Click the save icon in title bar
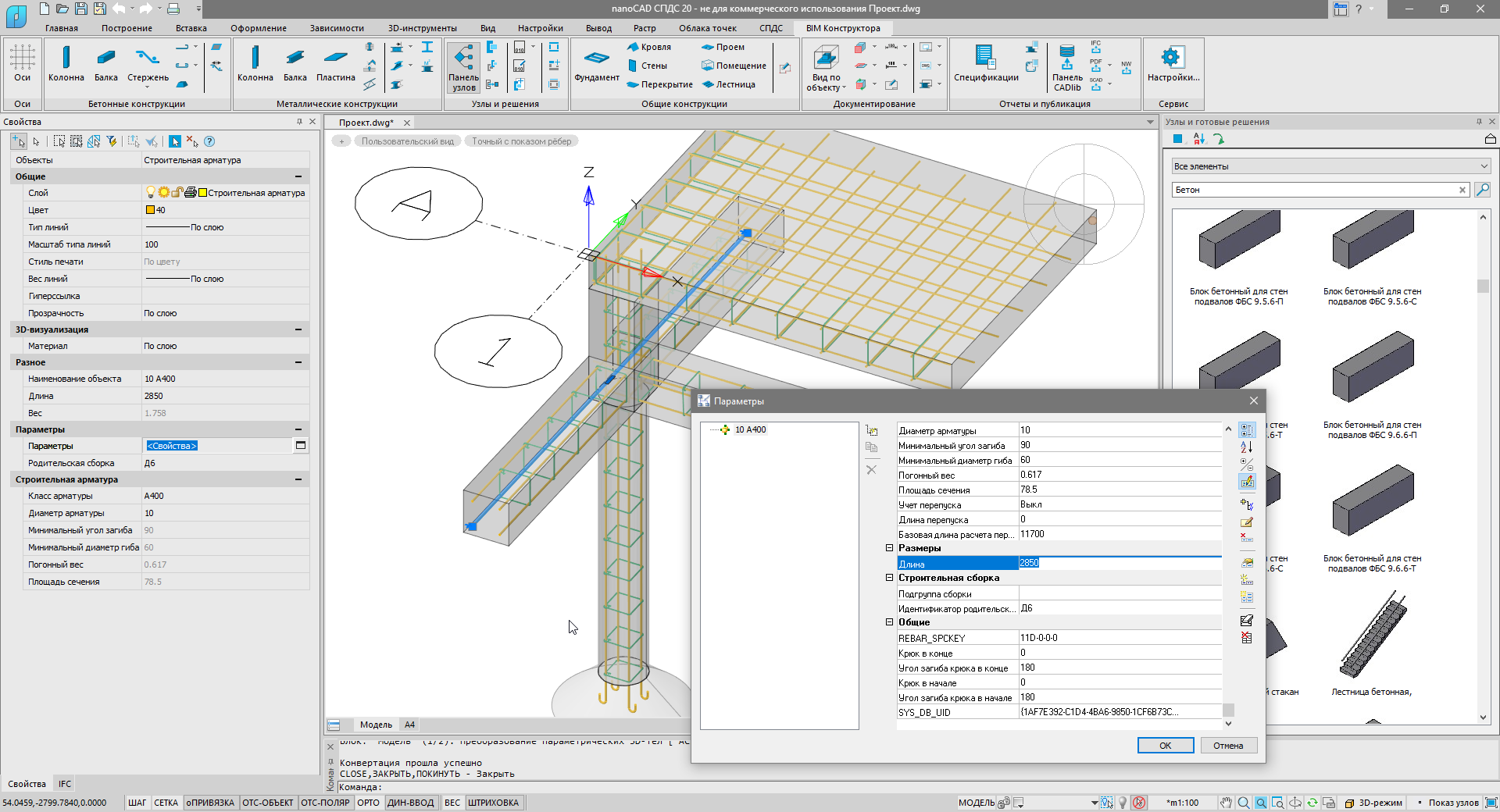Viewport: 1500px width, 812px height. pos(80,9)
